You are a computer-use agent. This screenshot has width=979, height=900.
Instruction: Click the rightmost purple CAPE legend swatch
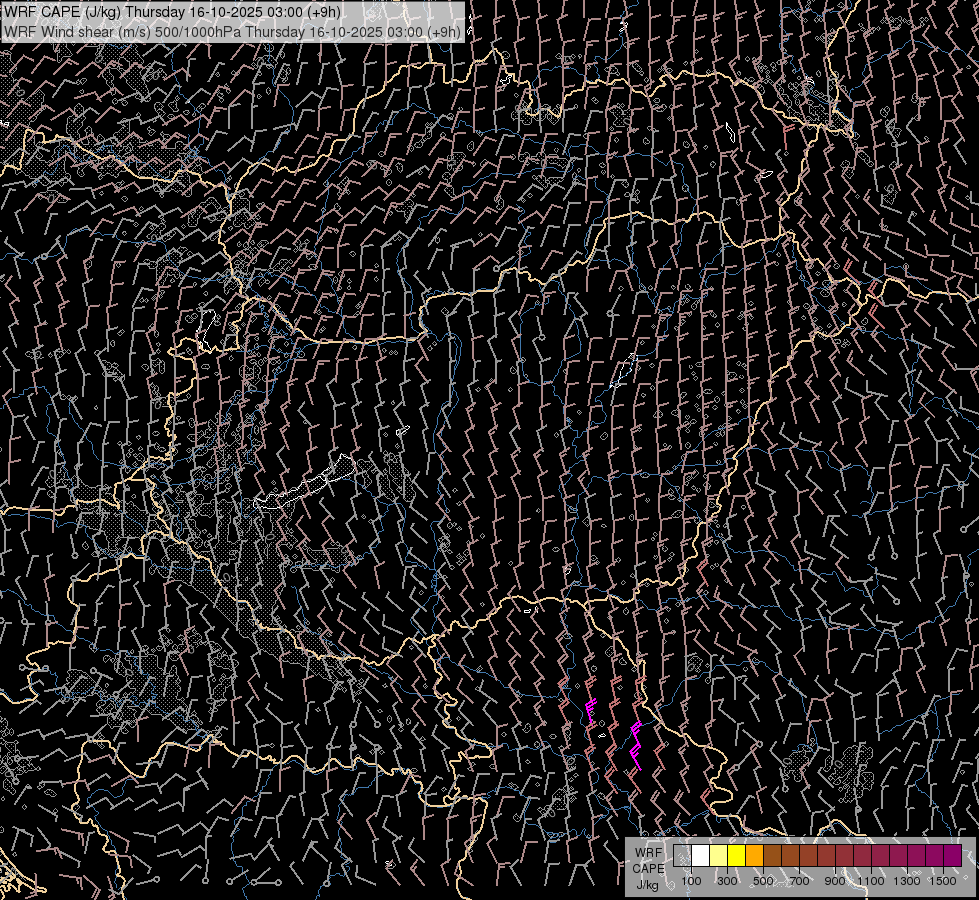952,856
